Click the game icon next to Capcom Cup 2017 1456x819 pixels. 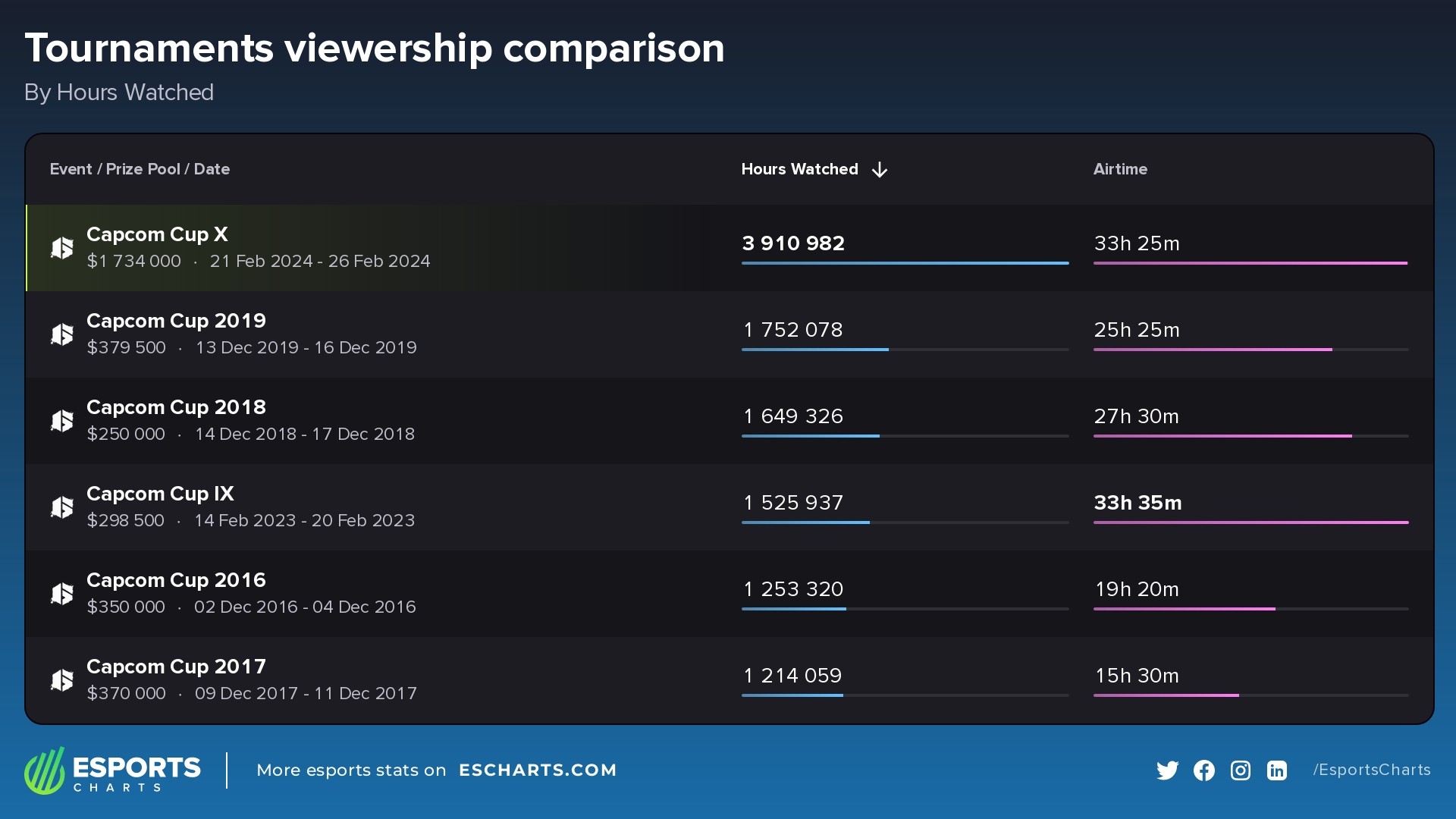[x=64, y=679]
